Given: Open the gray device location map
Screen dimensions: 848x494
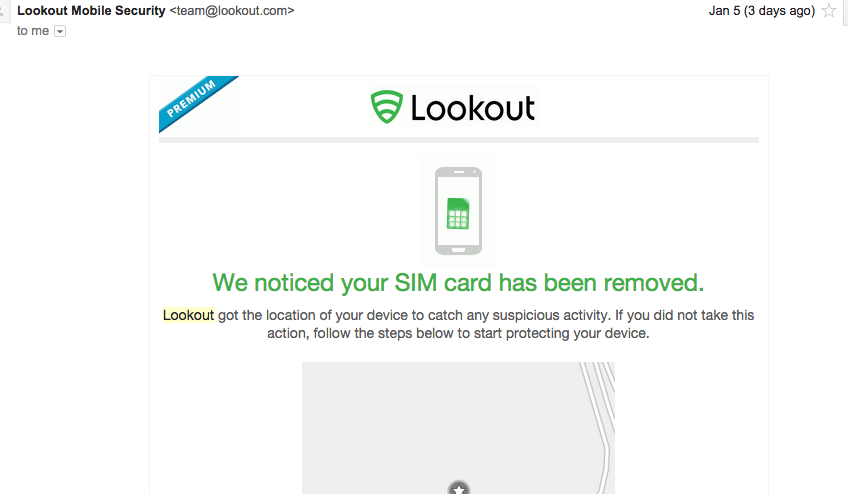Looking at the screenshot, I should click(x=458, y=428).
